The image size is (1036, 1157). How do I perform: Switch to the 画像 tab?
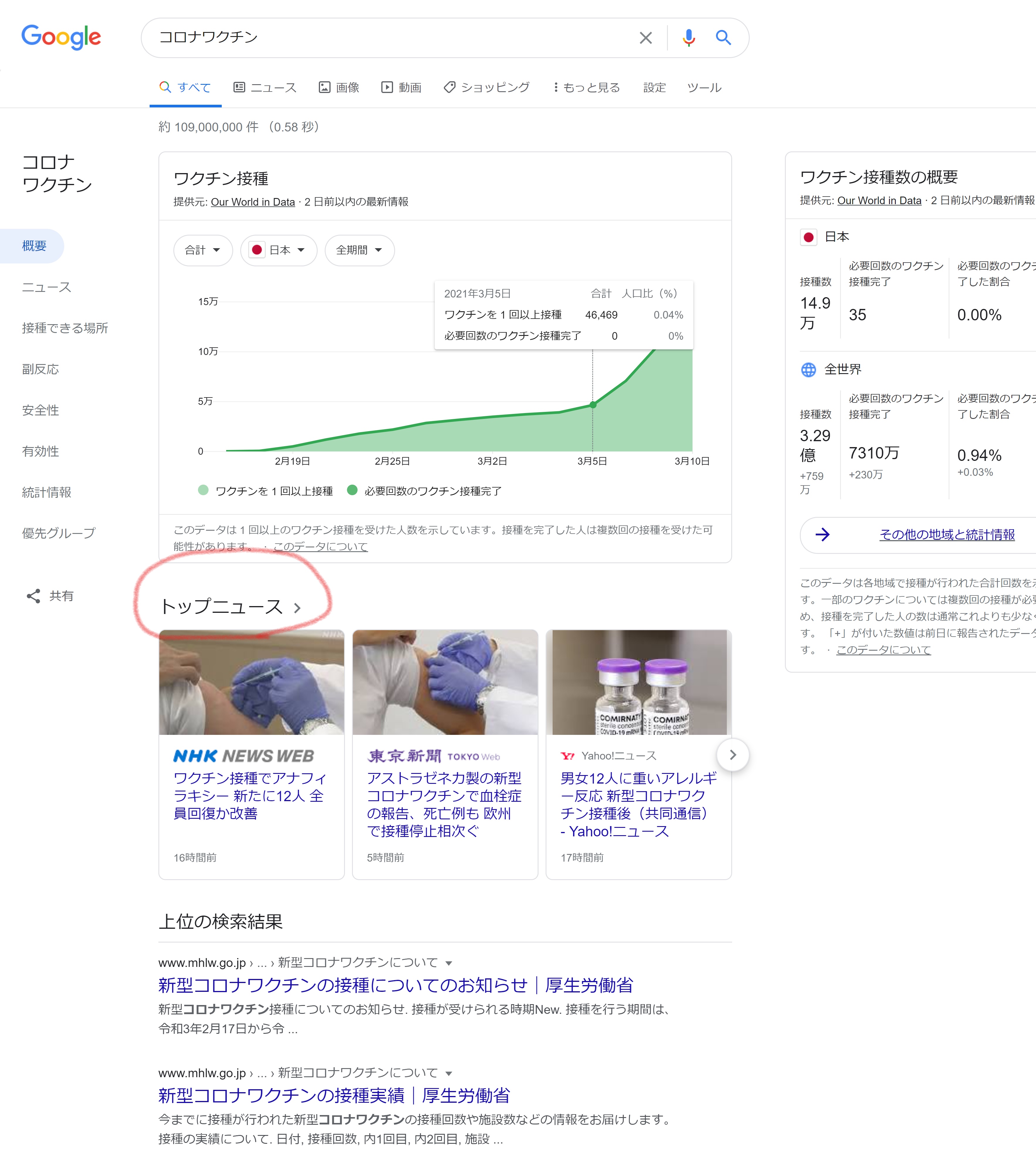pos(339,87)
